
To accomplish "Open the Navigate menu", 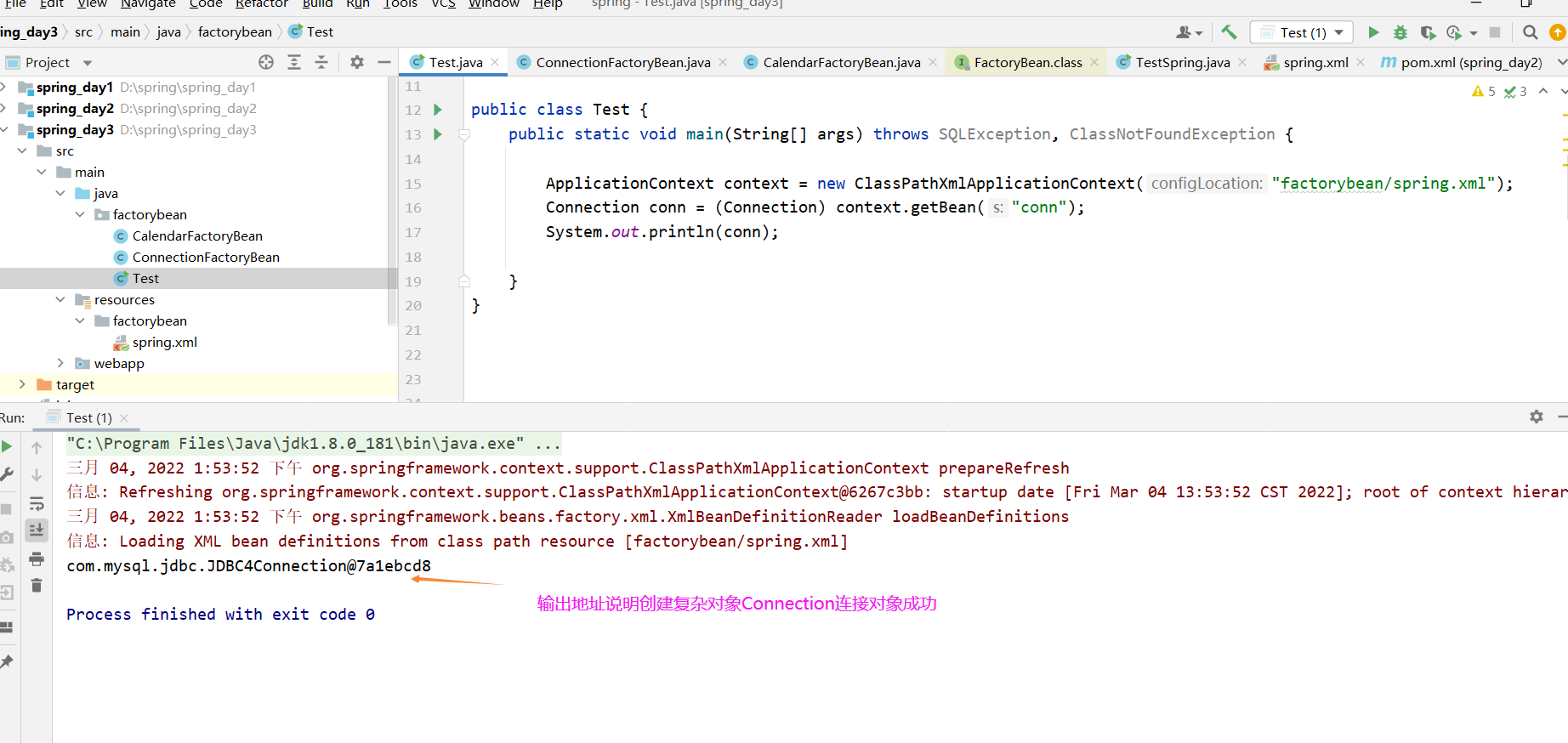I will [148, 3].
